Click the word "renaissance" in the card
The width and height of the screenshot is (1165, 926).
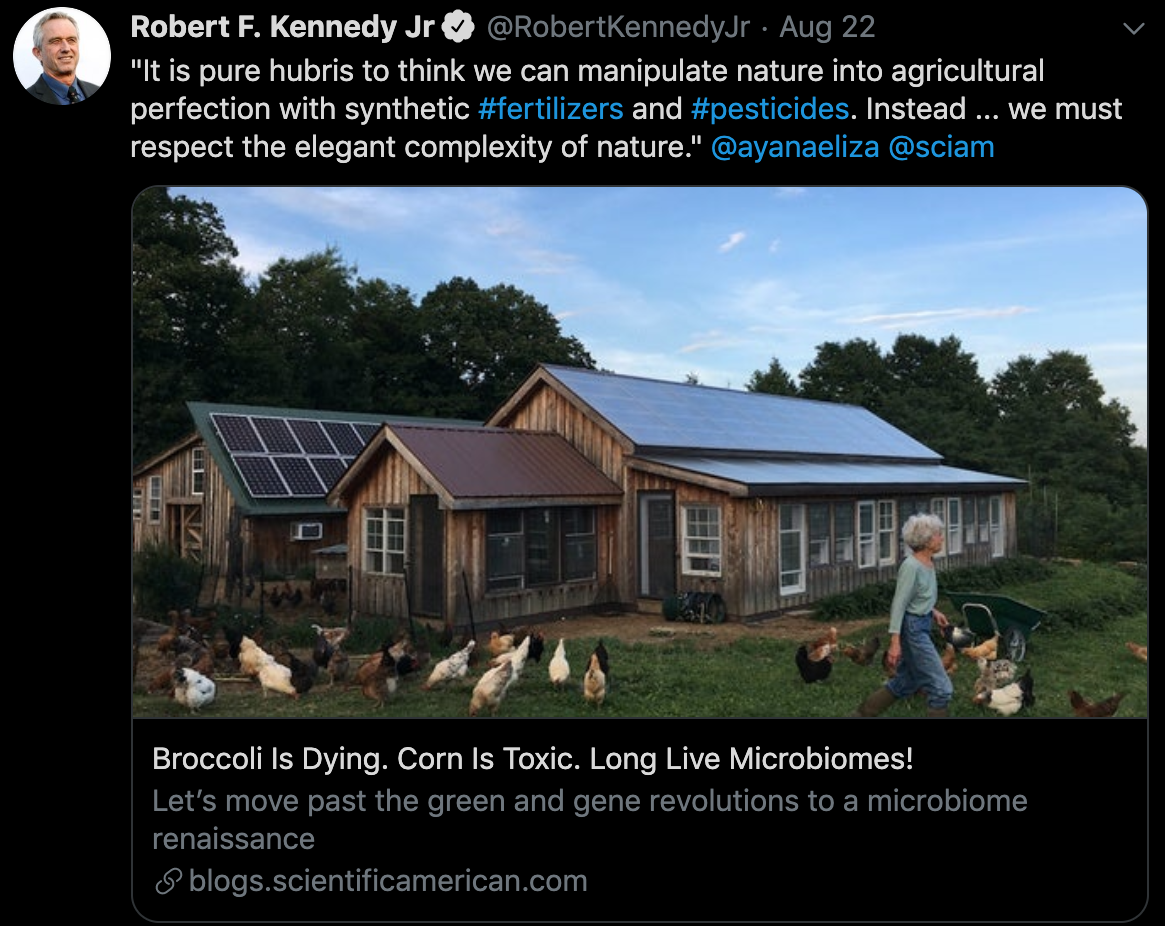point(233,838)
